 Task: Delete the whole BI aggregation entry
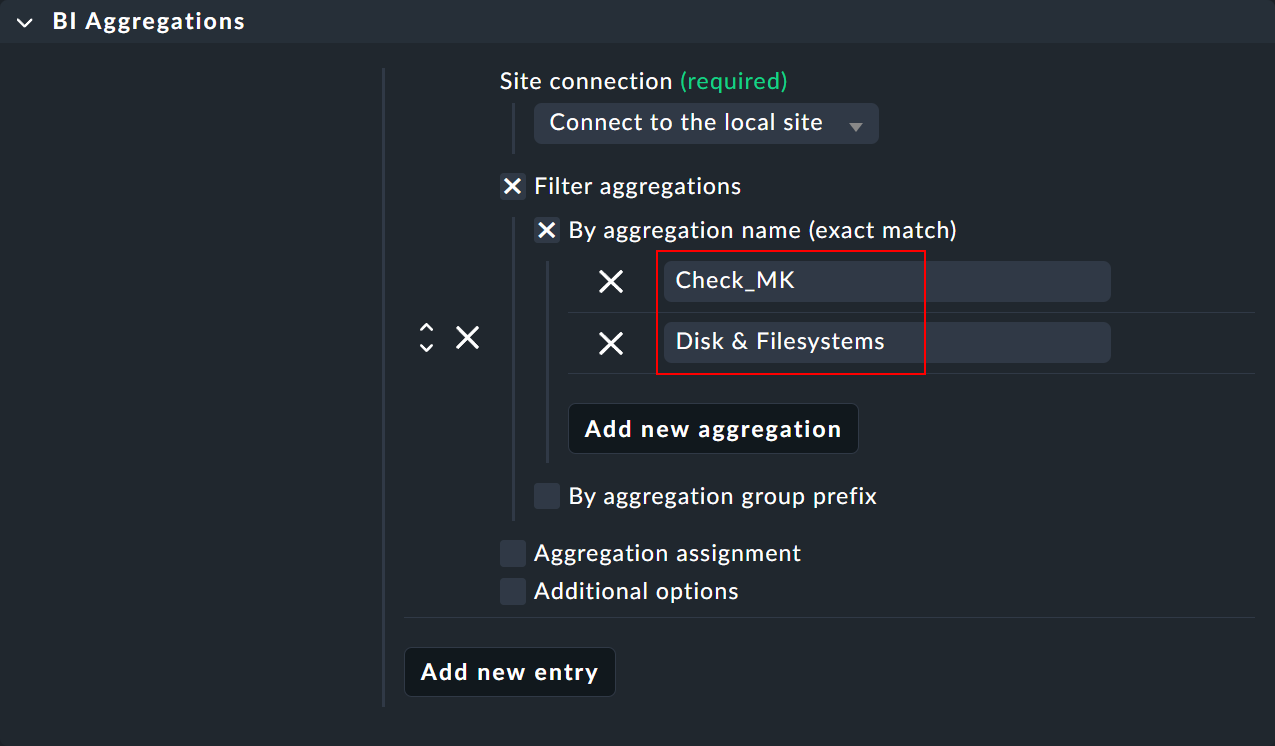click(x=468, y=338)
